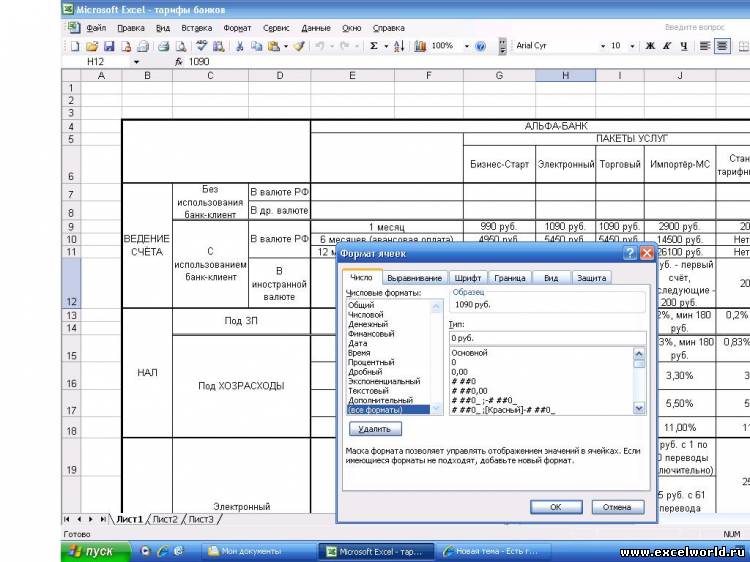The image size is (750, 562).
Task: Open the font size 10 dropdown arrow
Action: 632,46
